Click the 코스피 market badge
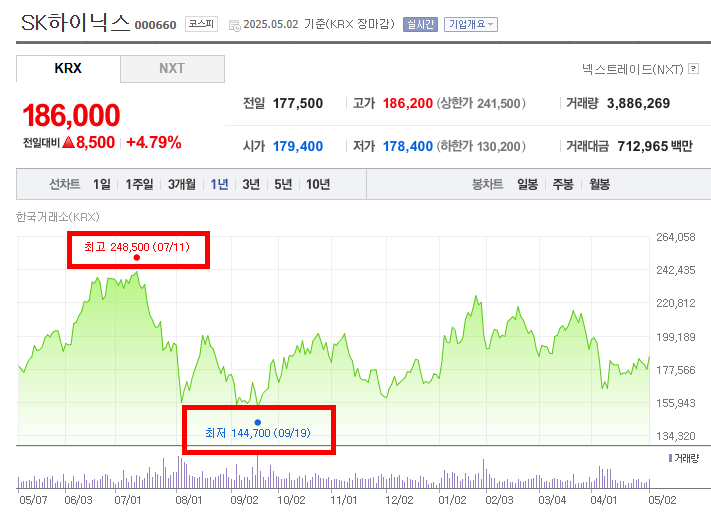 click(x=201, y=24)
